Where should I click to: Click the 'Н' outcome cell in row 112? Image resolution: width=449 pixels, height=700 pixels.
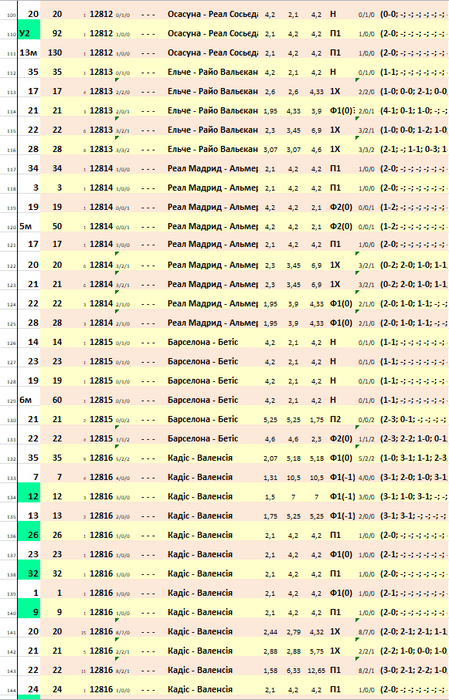pos(333,72)
